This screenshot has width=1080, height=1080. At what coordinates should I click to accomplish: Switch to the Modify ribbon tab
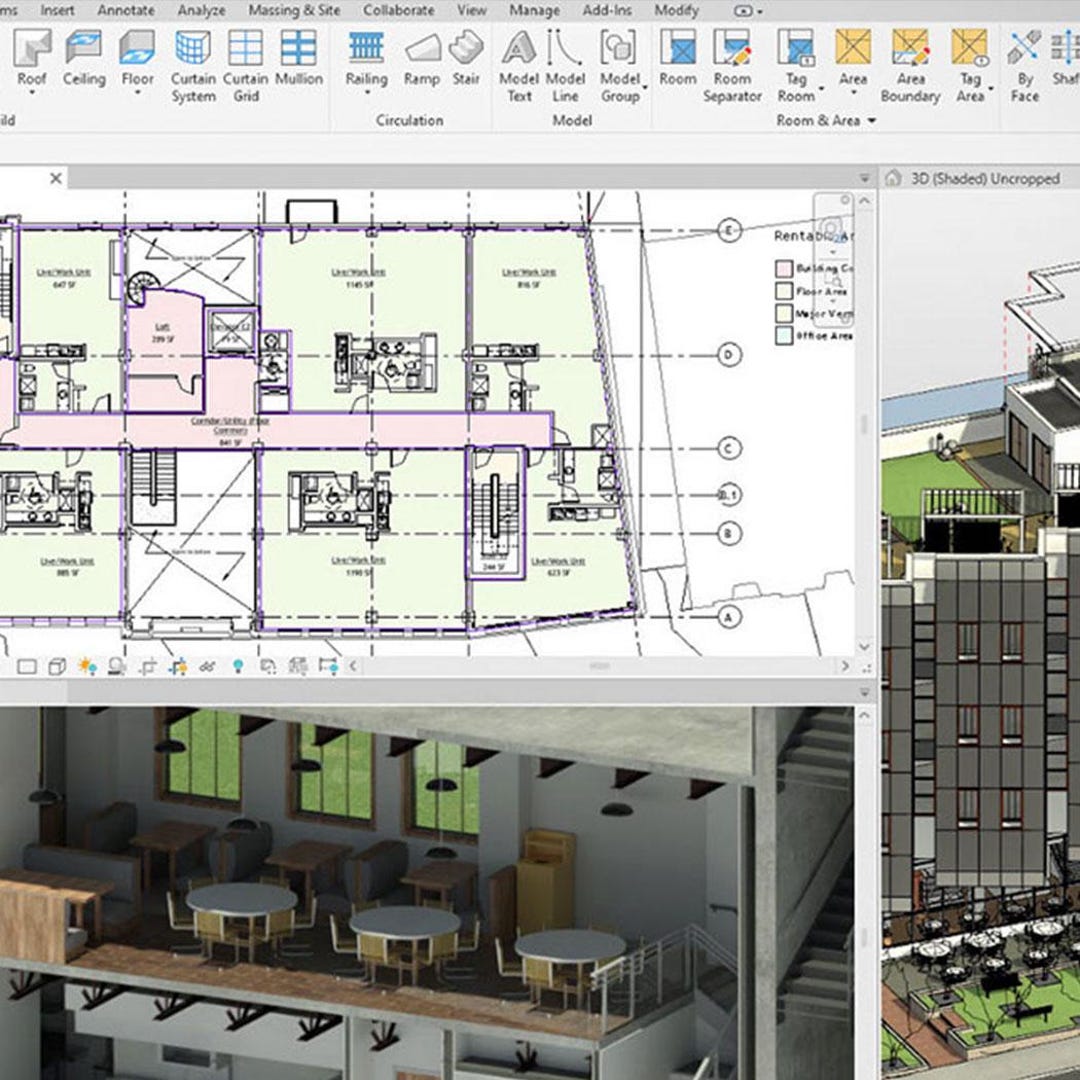pos(676,10)
